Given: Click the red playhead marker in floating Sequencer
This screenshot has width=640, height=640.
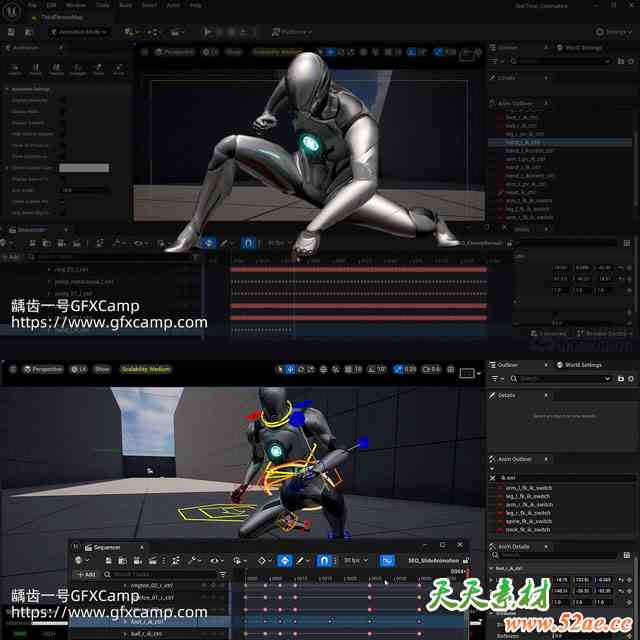Looking at the screenshot, I should coord(467,572).
